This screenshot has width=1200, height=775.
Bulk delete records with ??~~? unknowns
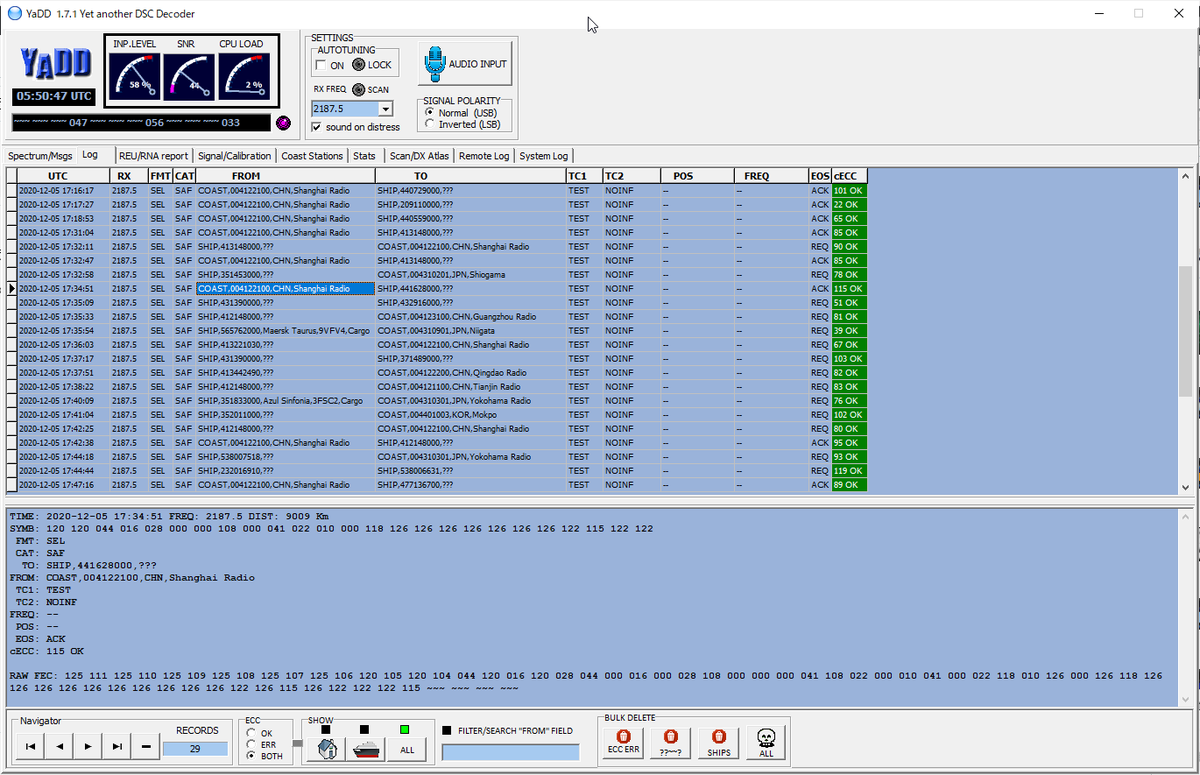(x=670, y=742)
